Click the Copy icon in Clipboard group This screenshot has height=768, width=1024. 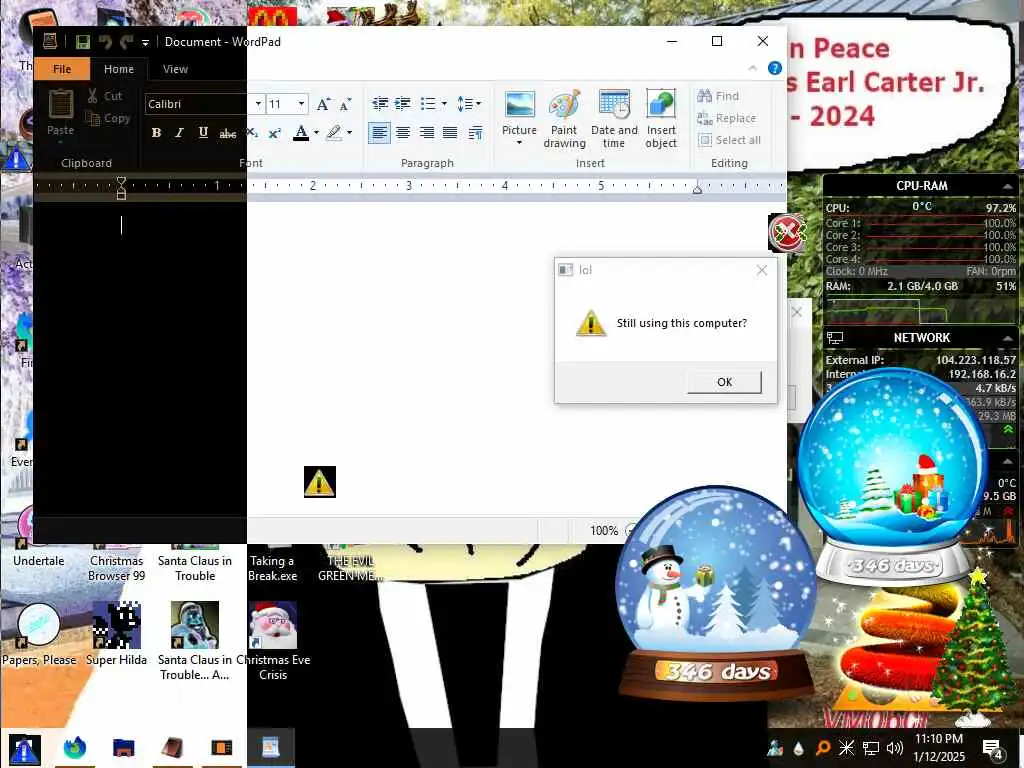click(93, 118)
